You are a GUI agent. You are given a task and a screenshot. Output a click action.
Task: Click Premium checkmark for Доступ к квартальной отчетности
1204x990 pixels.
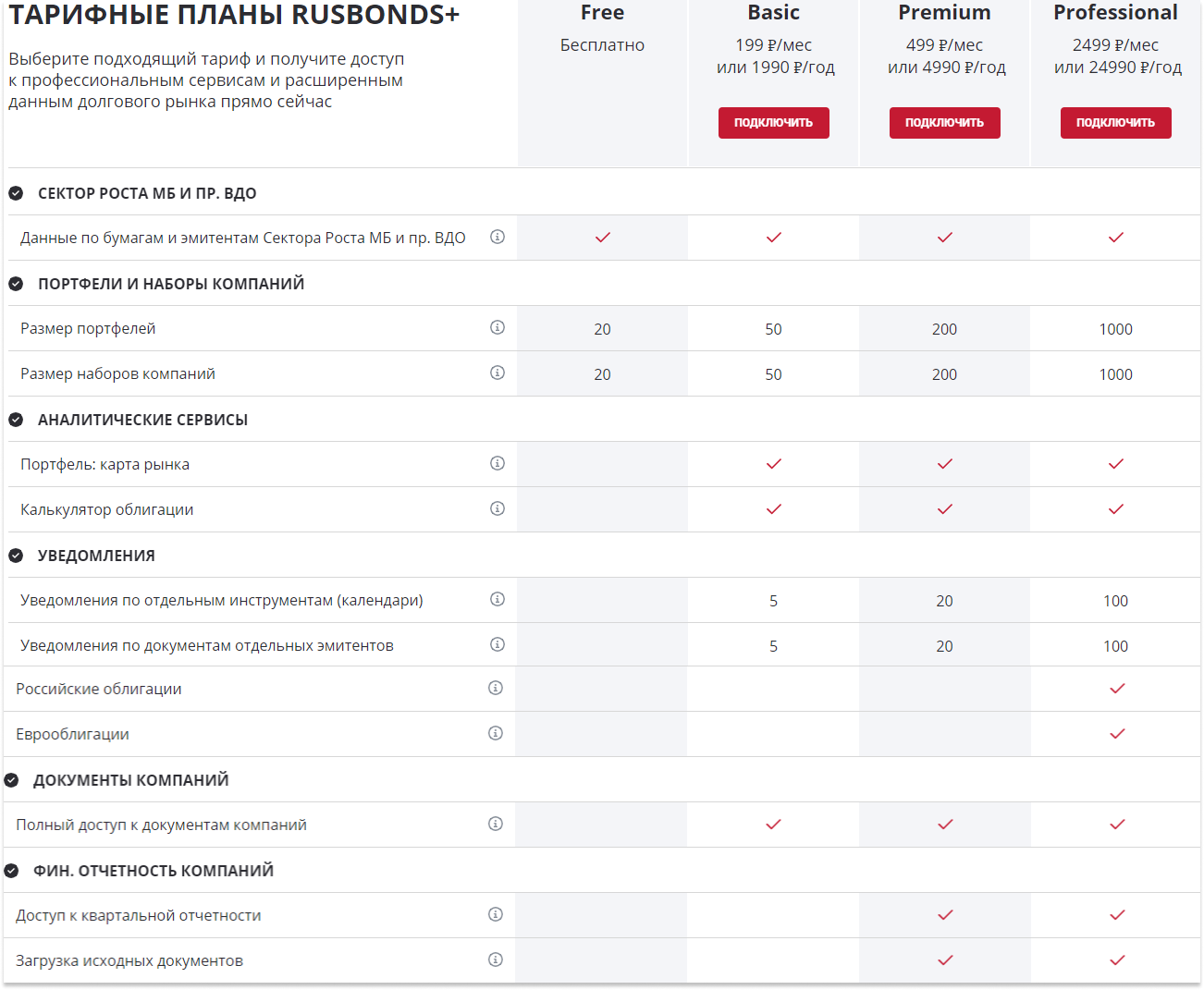point(945,915)
